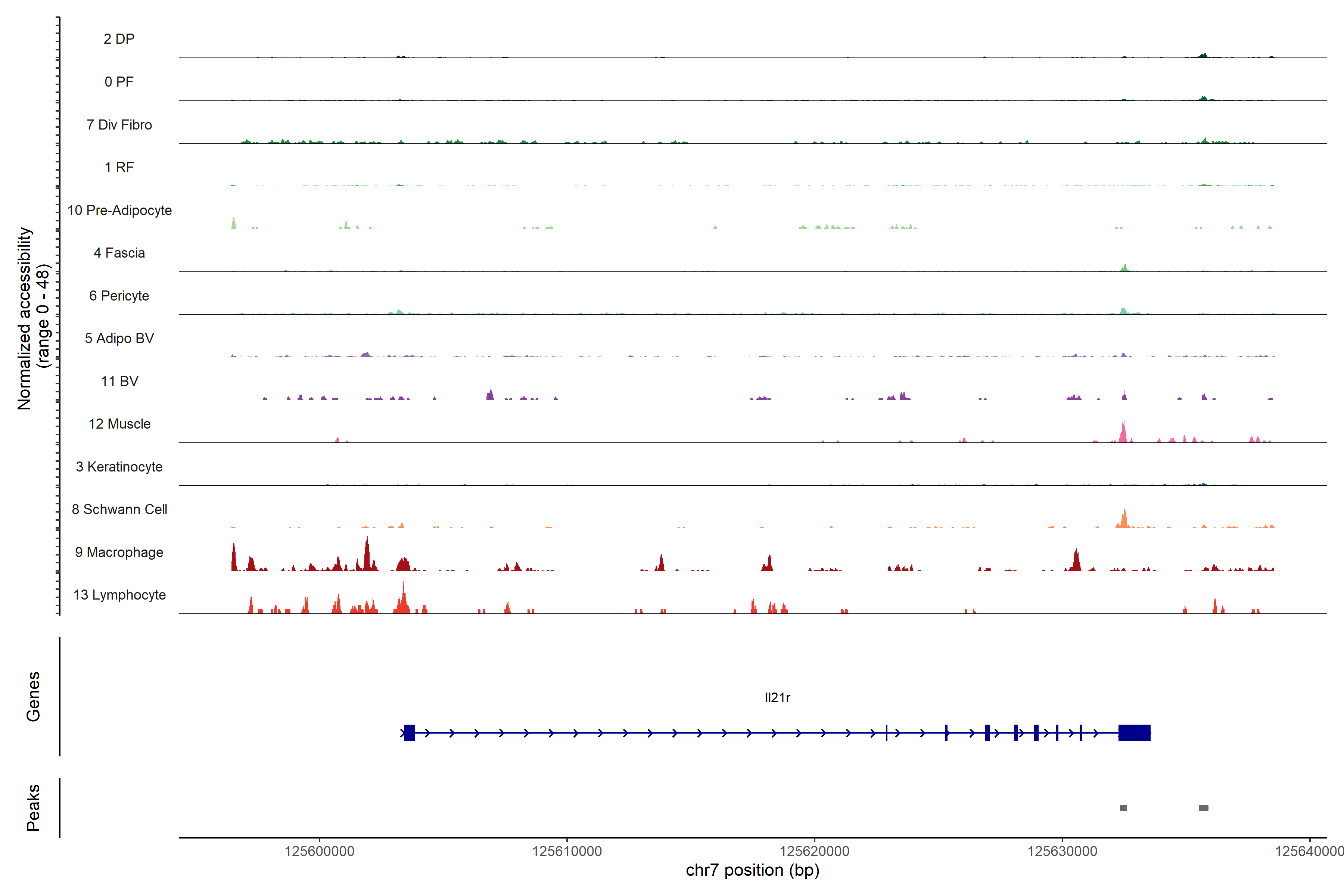Click the 7 Div Fibro track label
This screenshot has width=1344, height=896.
click(119, 125)
